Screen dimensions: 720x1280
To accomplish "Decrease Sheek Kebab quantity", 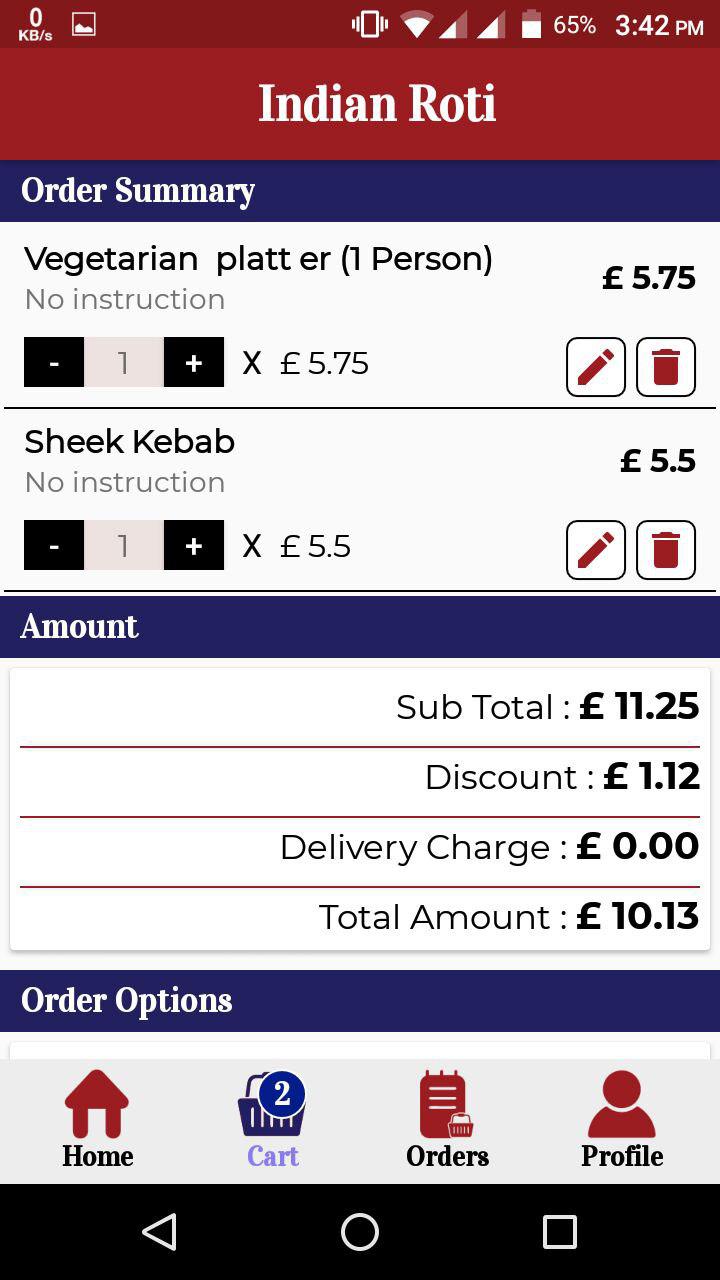I will pos(54,546).
